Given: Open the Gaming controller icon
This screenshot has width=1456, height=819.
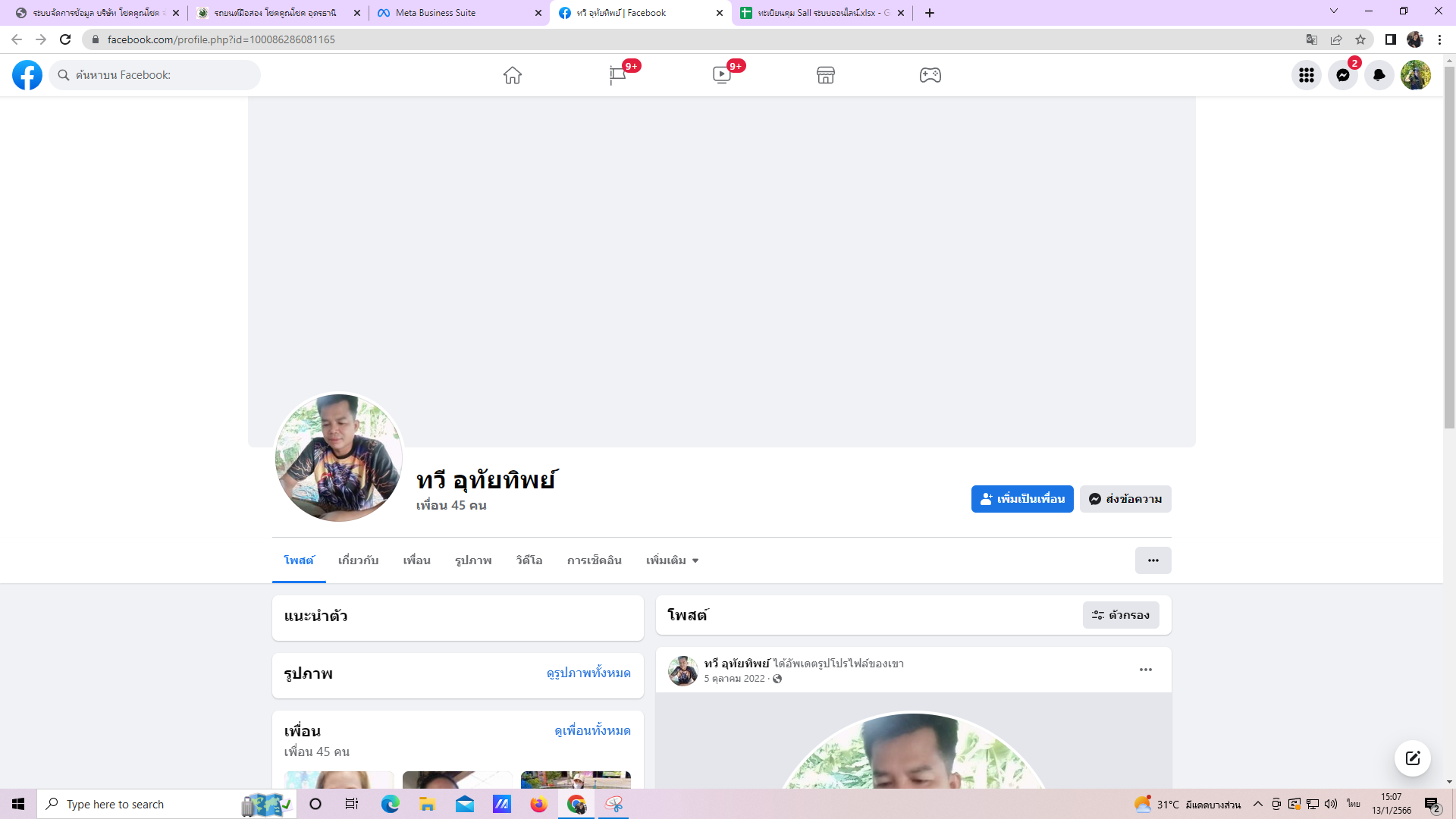Looking at the screenshot, I should pos(930,75).
